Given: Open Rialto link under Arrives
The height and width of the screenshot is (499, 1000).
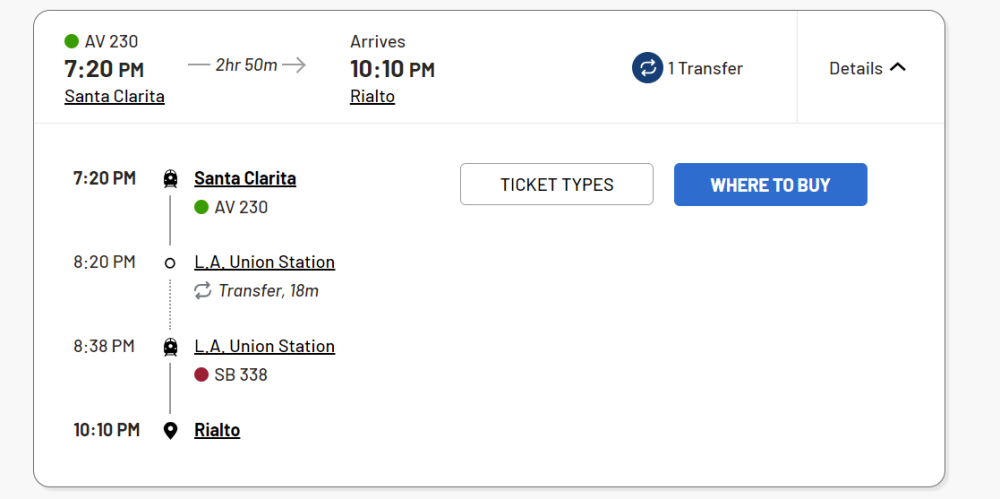Looking at the screenshot, I should [x=372, y=96].
